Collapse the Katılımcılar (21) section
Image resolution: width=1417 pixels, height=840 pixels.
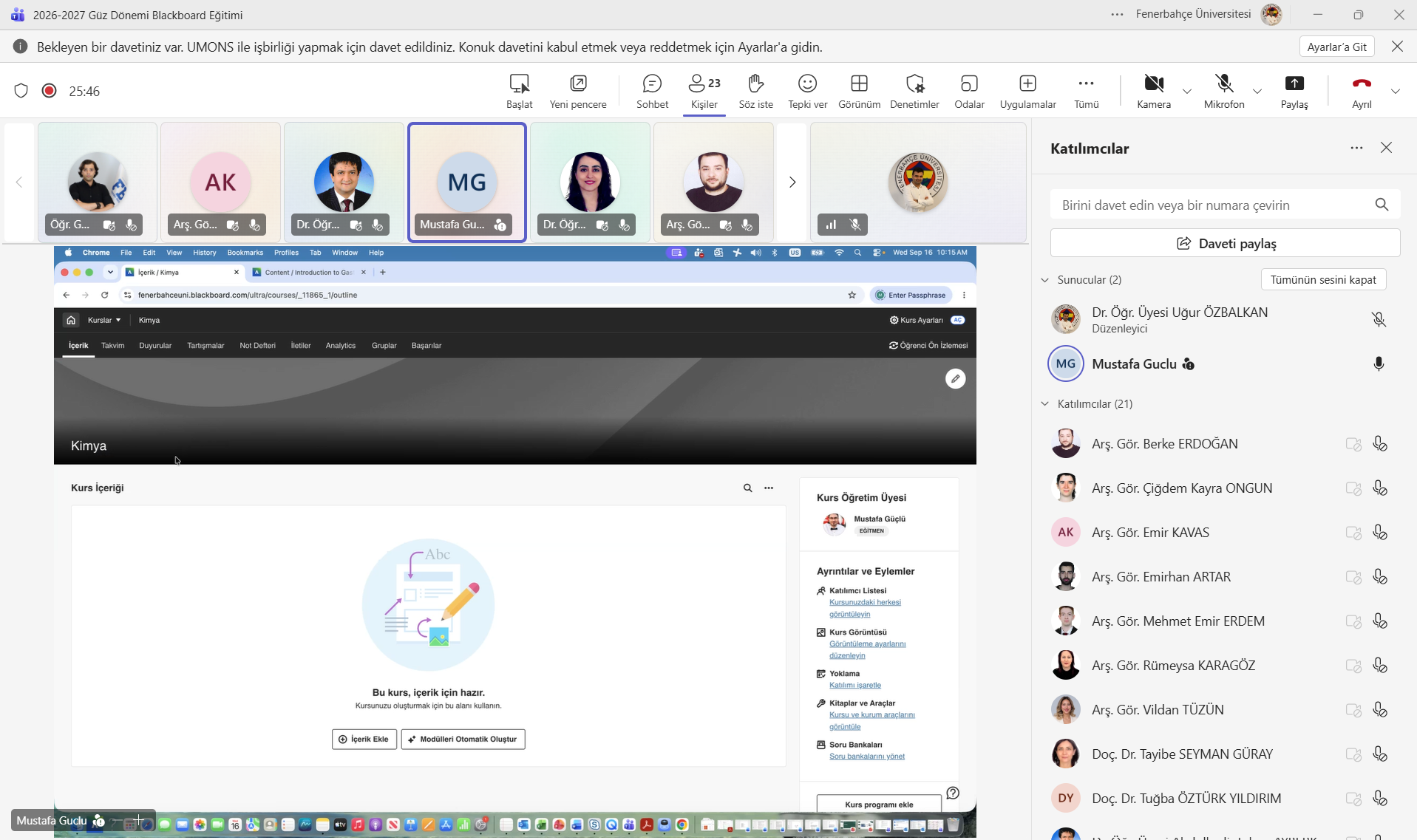[x=1044, y=404]
